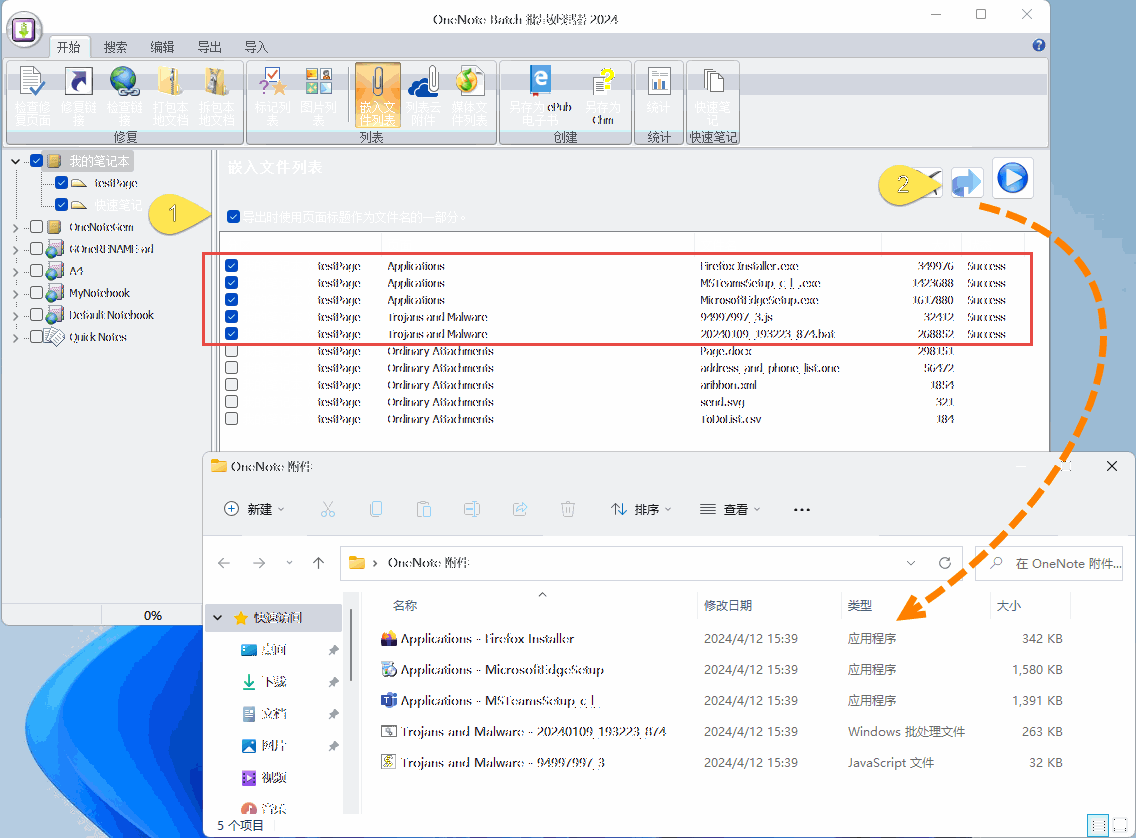Open the 新建 dropdown in Explorer
The height and width of the screenshot is (838, 1136).
pos(254,509)
